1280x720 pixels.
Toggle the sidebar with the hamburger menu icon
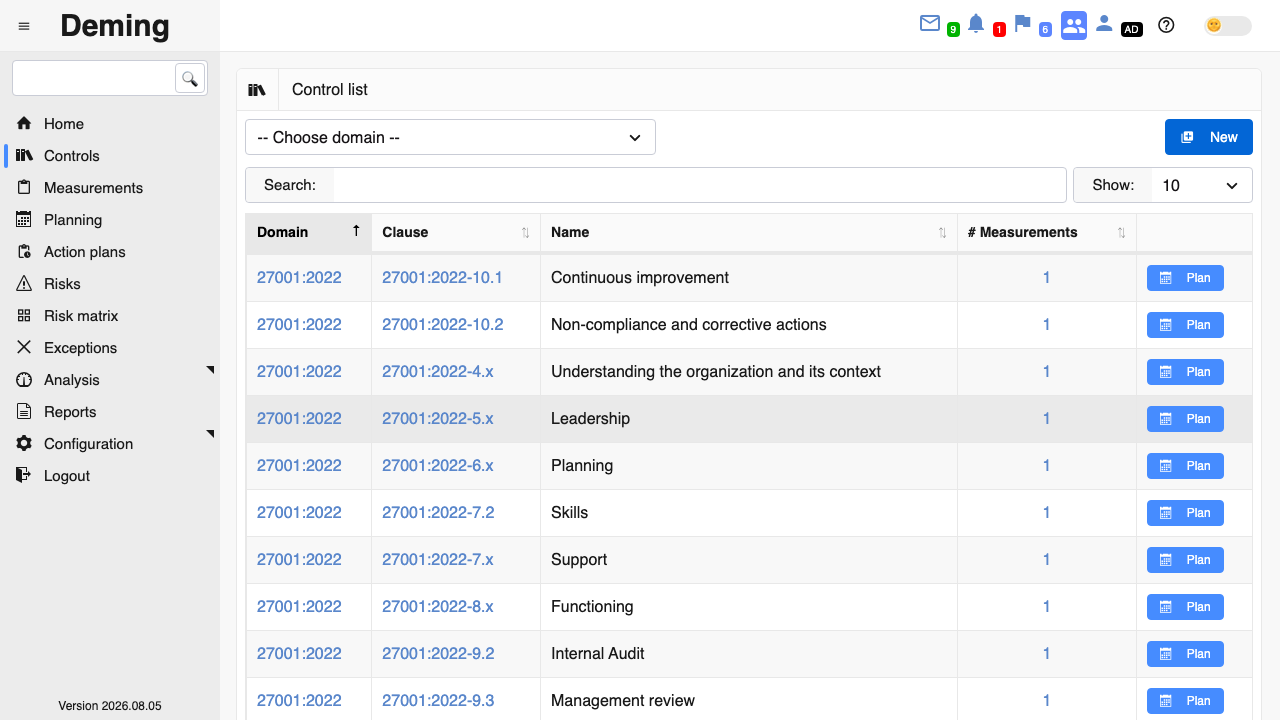click(x=24, y=26)
